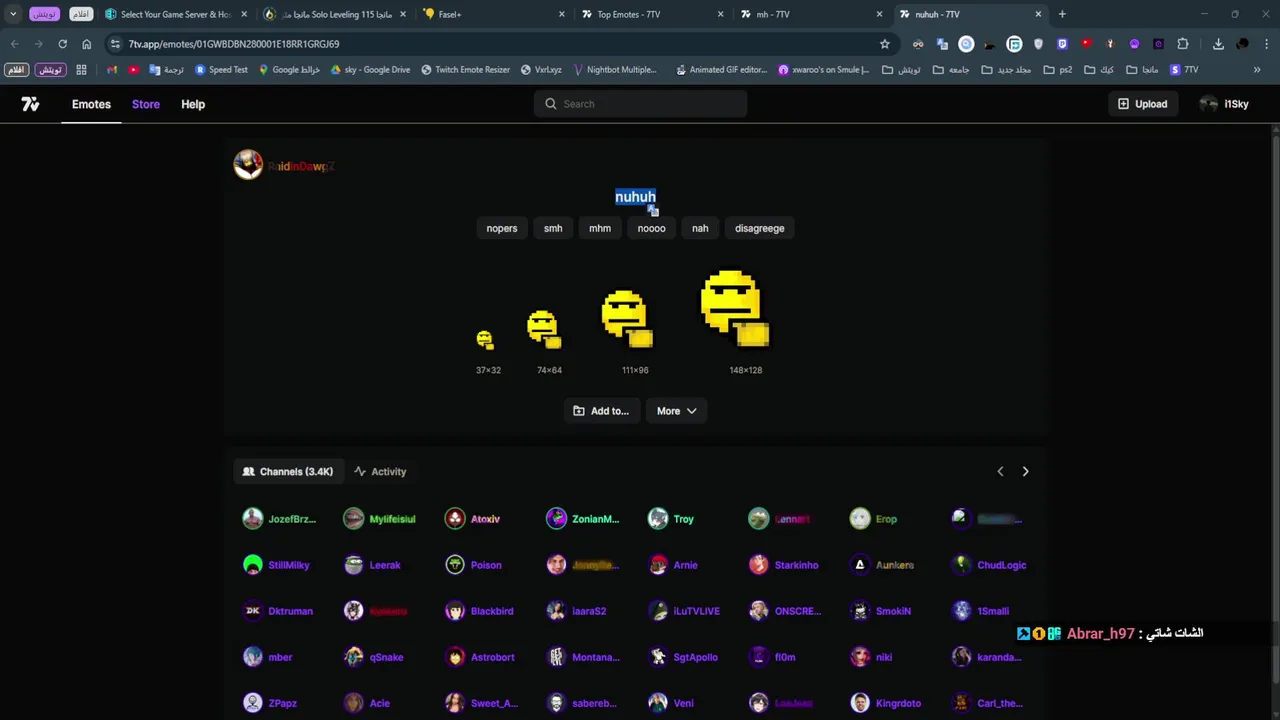Screen dimensions: 1280x720
Task: Open sky - Google Drive bookmark
Action: [370, 70]
